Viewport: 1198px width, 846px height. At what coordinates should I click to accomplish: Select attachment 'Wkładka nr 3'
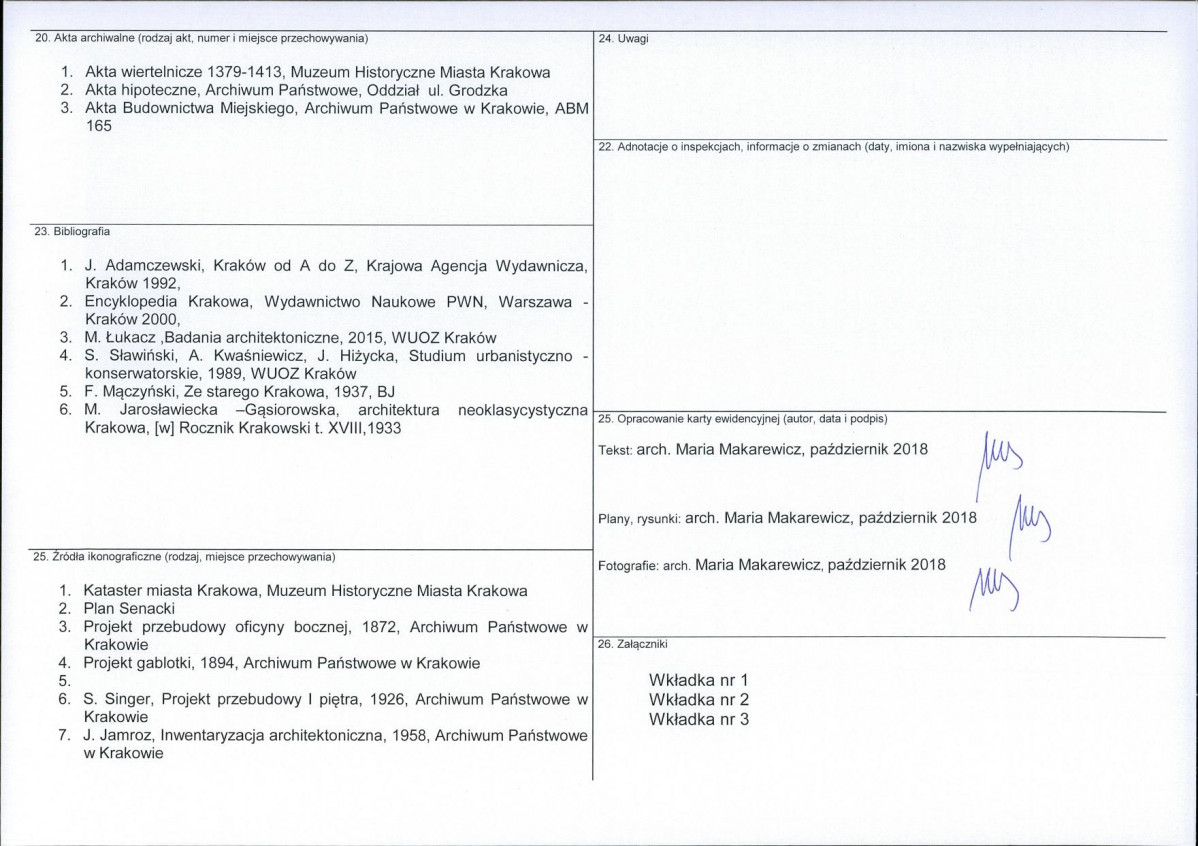click(699, 719)
